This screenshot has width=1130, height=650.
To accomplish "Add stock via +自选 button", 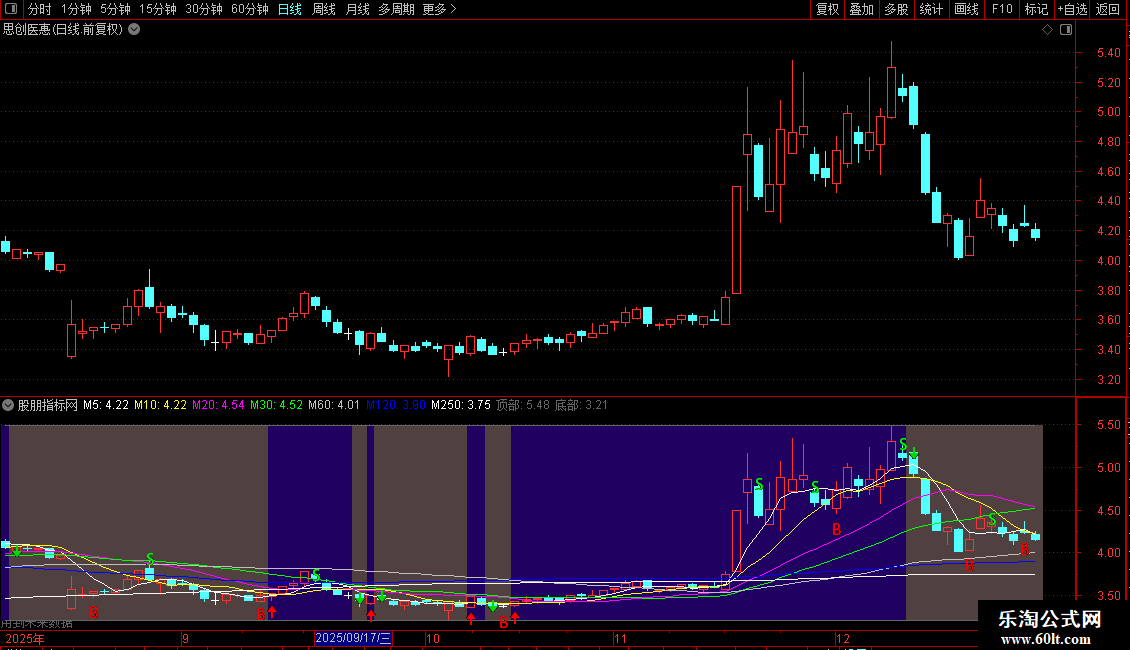I will coord(1072,9).
